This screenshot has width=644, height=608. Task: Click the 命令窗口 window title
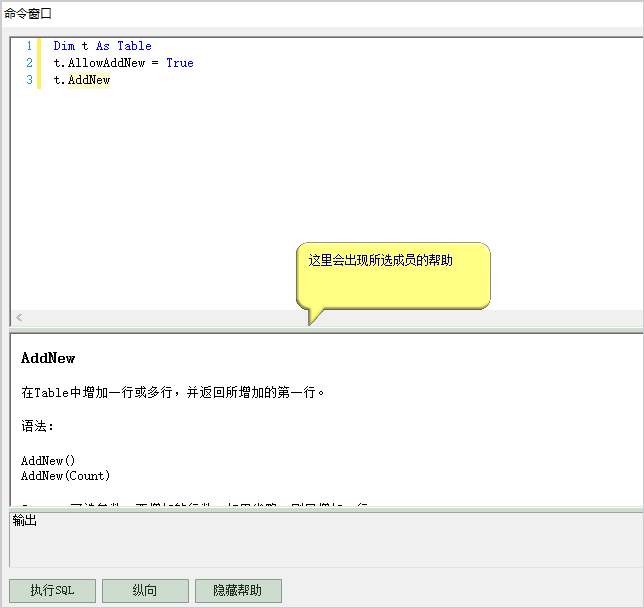tap(28, 14)
